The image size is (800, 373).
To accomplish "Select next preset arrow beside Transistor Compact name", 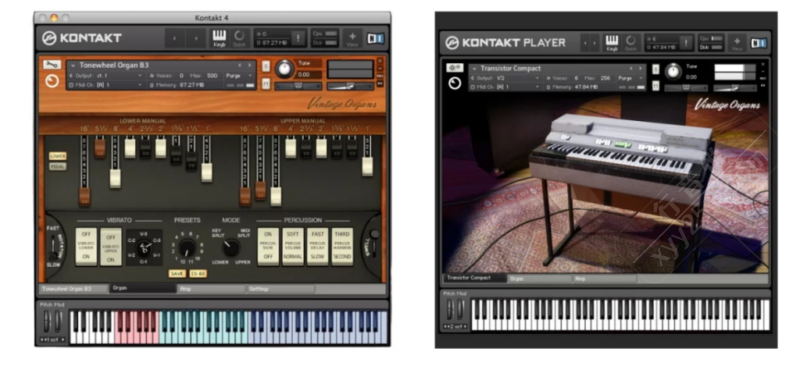I will tap(640, 68).
